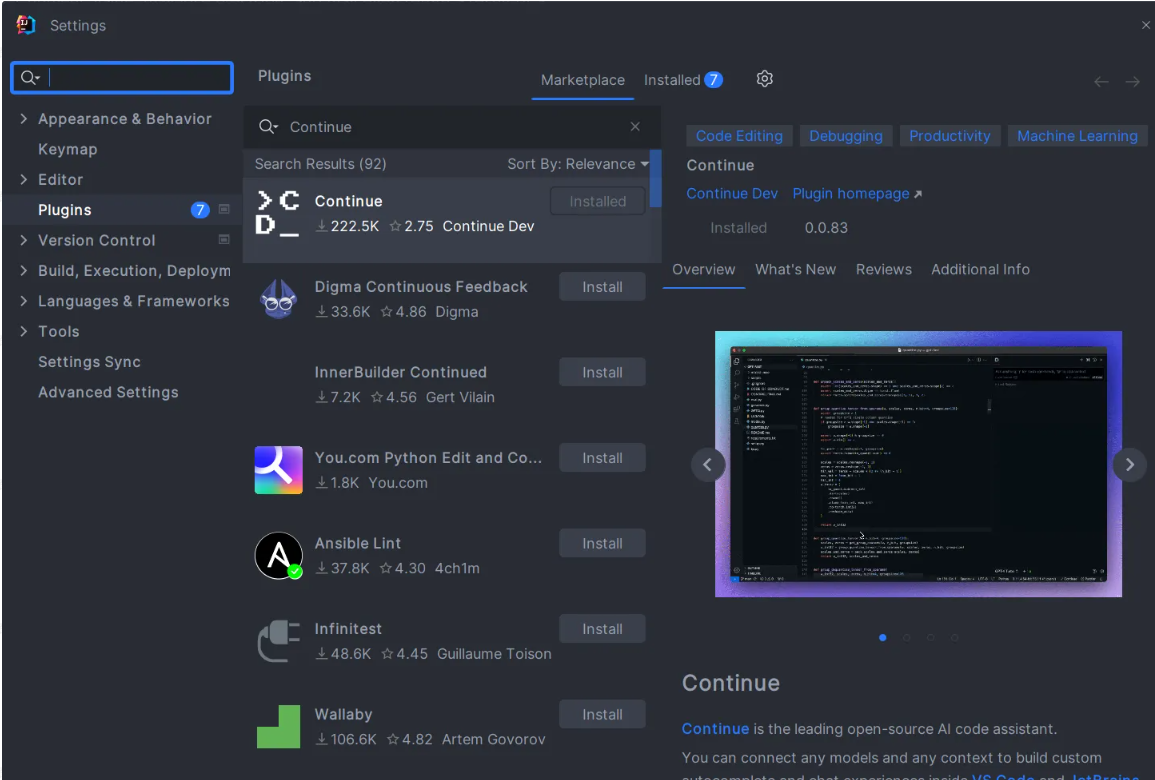Click the Continue plugin screenshot preview
This screenshot has width=1155, height=780.
coord(918,464)
